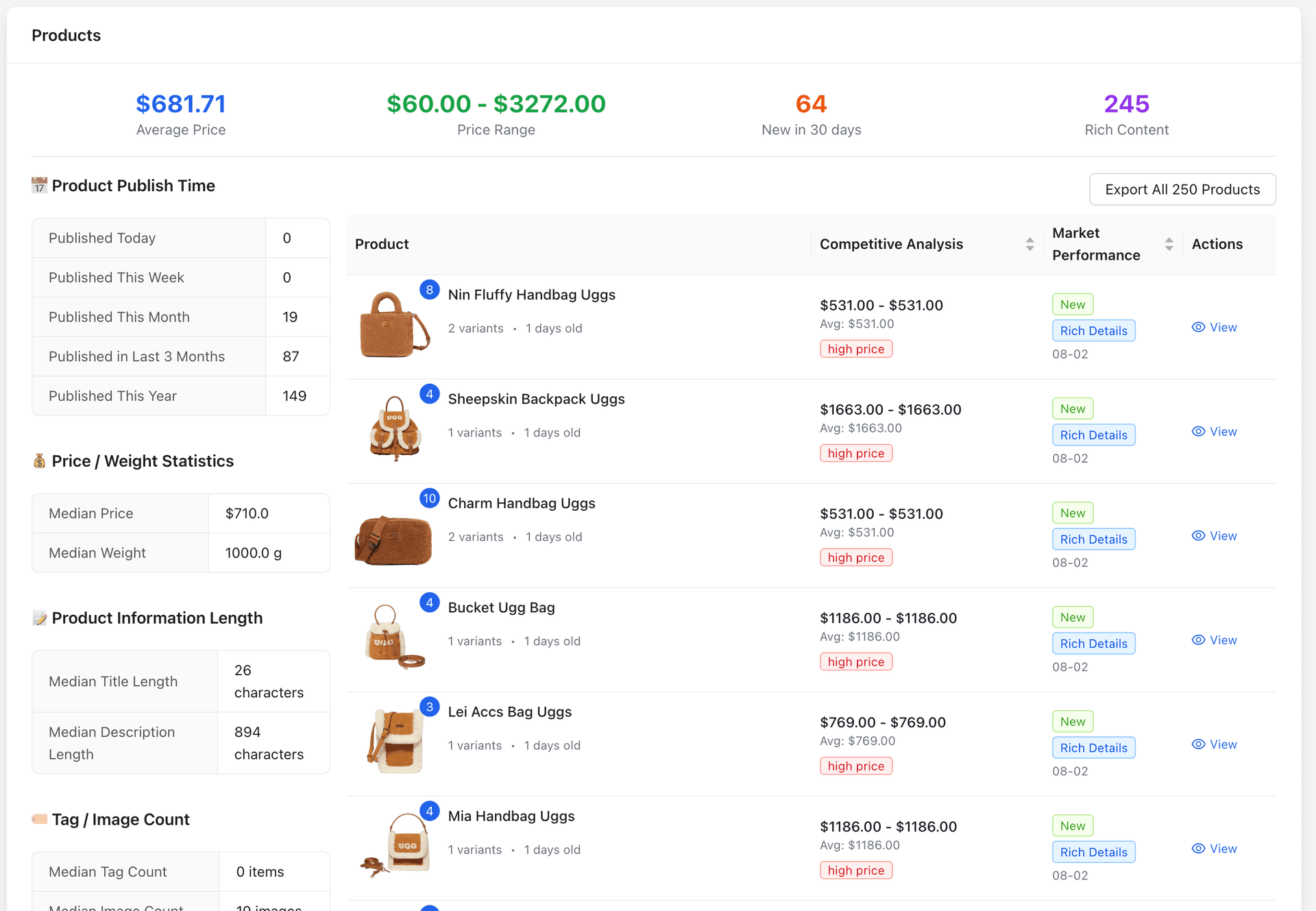Click the calendar icon beside Product Publish Time
1316x911 pixels.
tap(39, 185)
